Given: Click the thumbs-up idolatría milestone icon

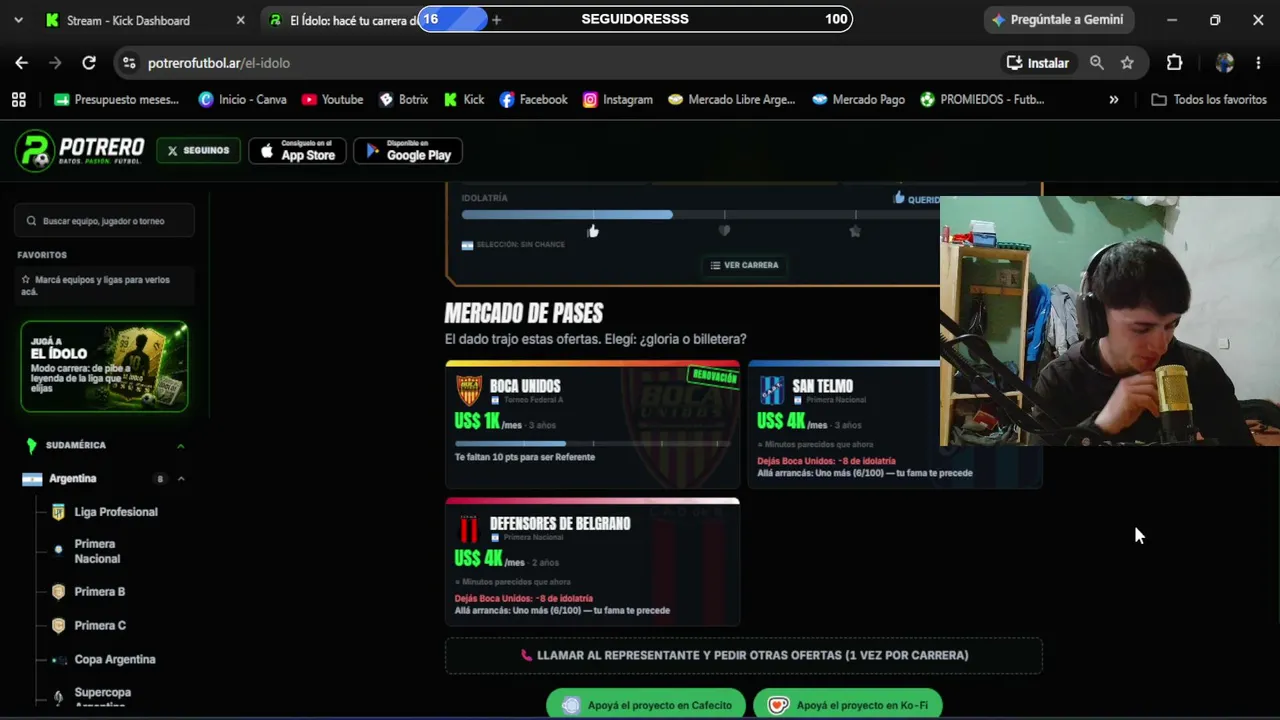Looking at the screenshot, I should pyautogui.click(x=593, y=232).
